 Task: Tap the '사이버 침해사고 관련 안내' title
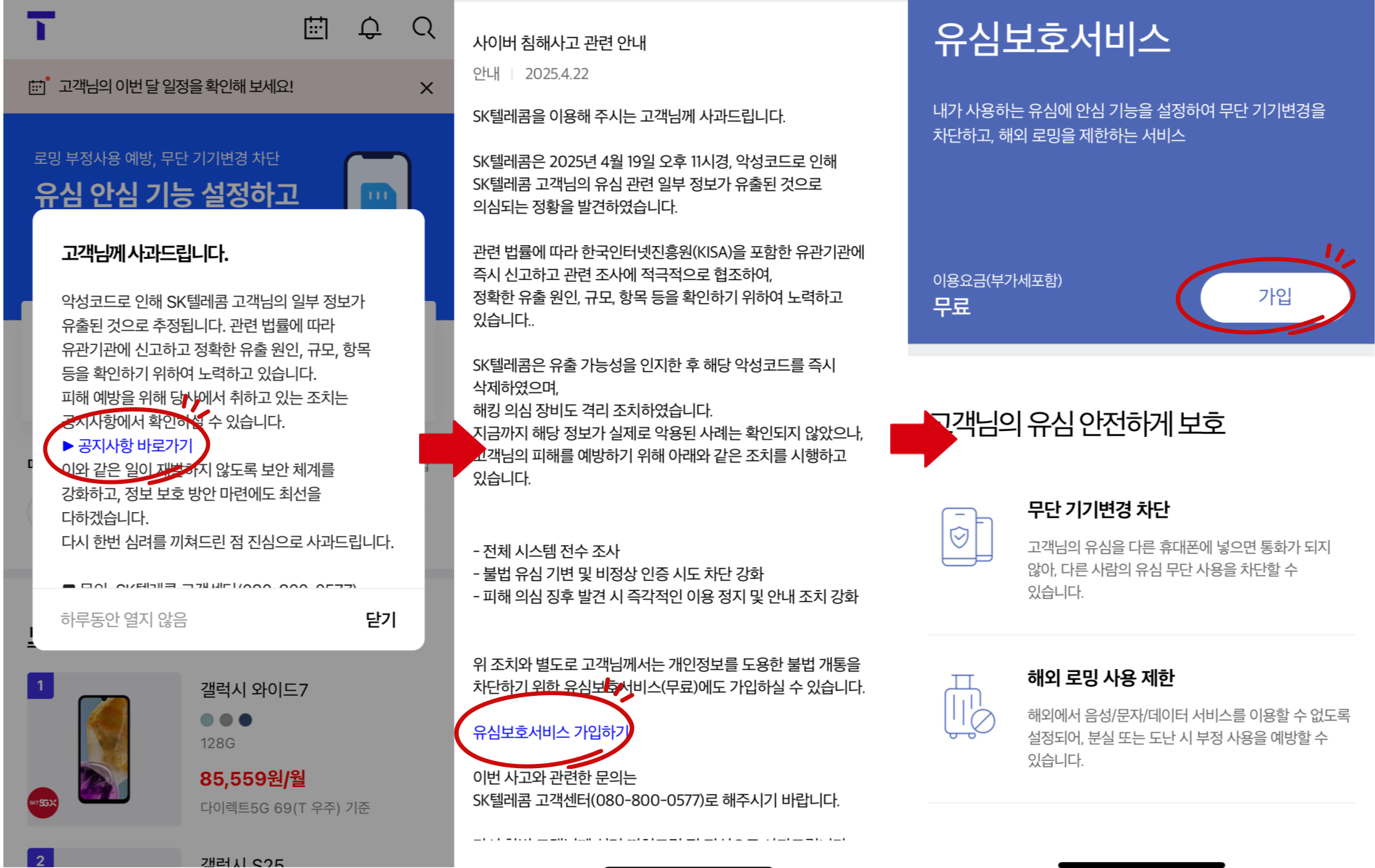point(559,43)
